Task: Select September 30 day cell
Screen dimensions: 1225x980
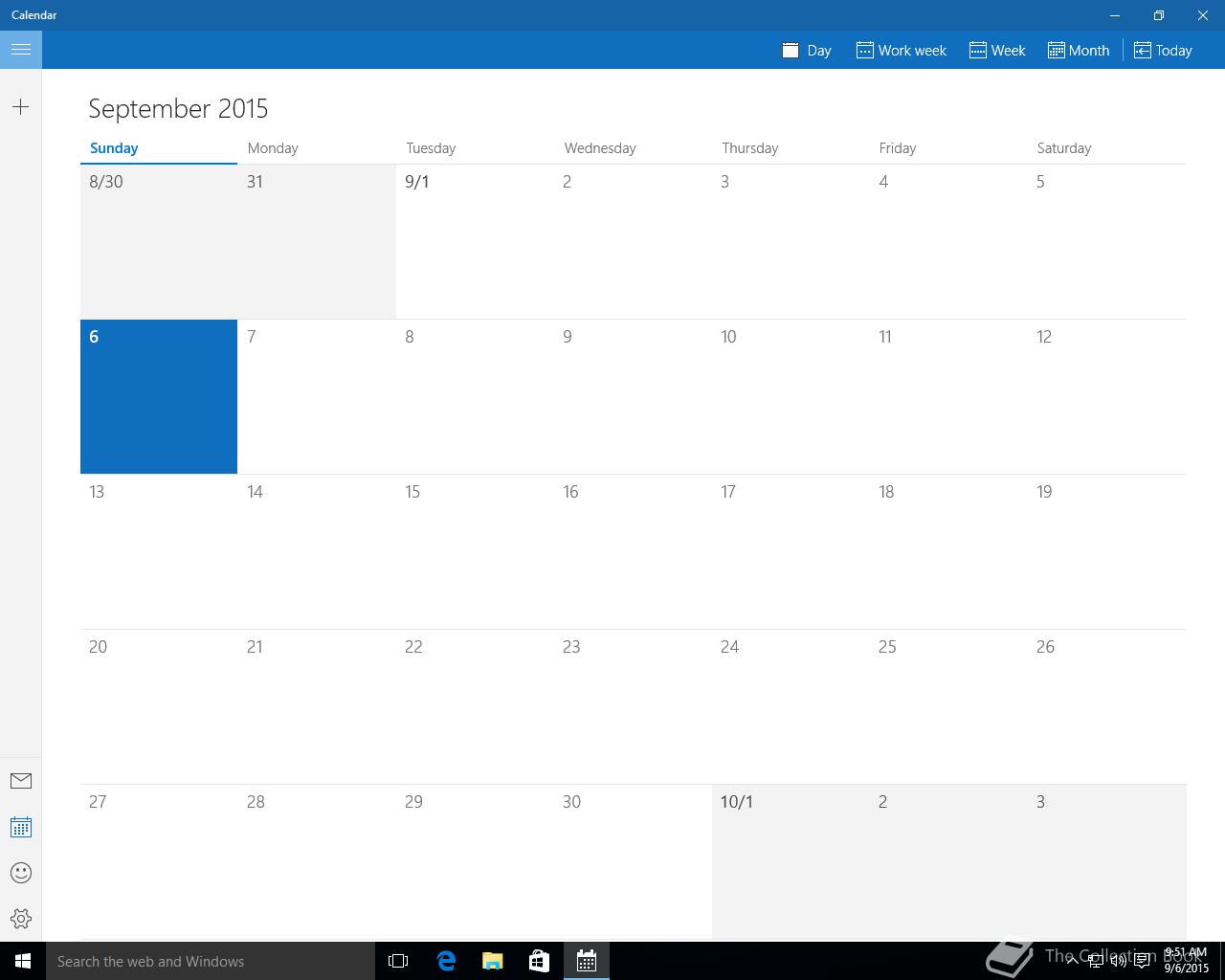Action: click(x=633, y=862)
